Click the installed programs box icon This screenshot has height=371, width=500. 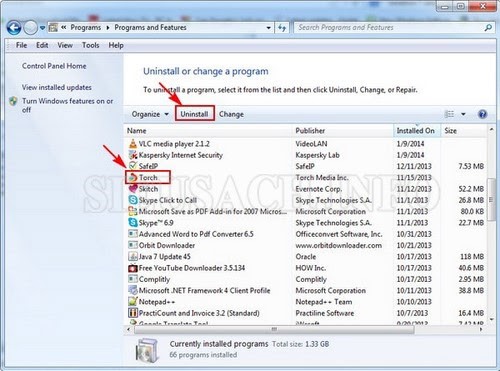(147, 350)
